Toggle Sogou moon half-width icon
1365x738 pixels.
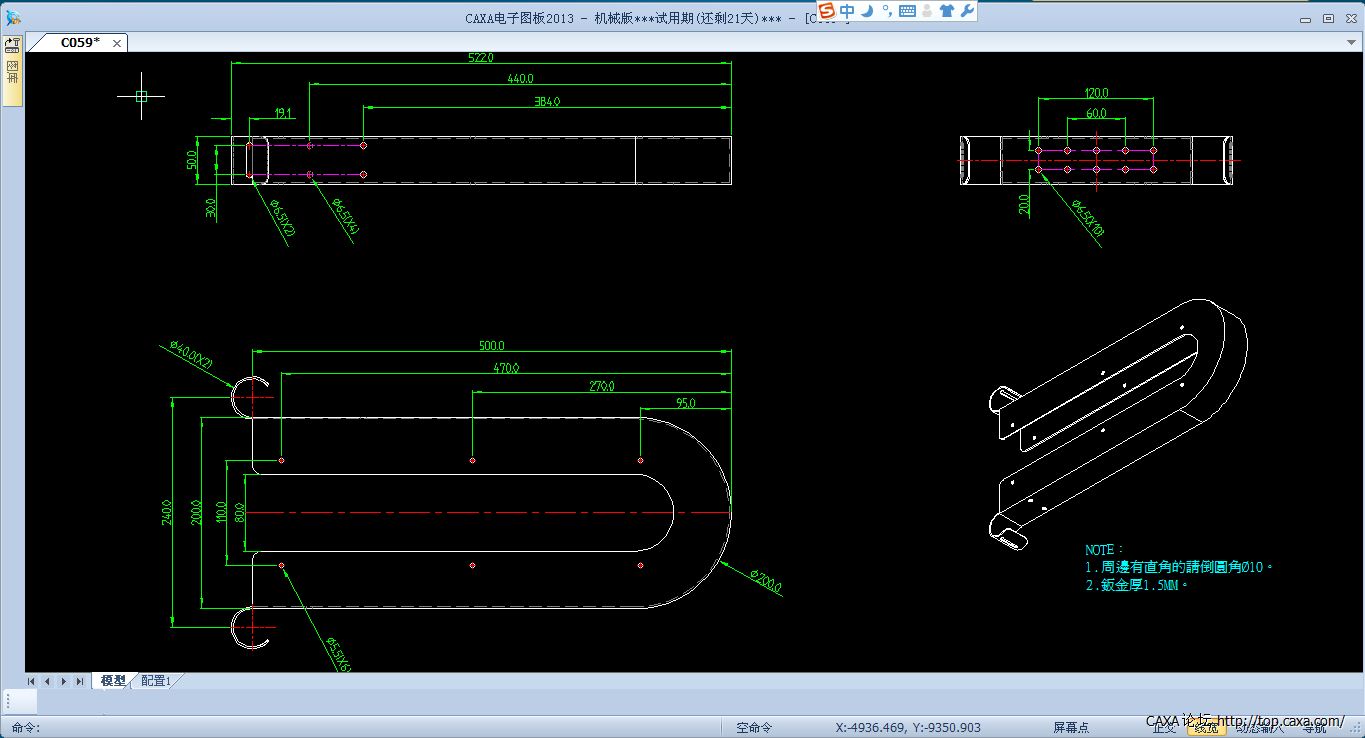pyautogui.click(x=867, y=11)
